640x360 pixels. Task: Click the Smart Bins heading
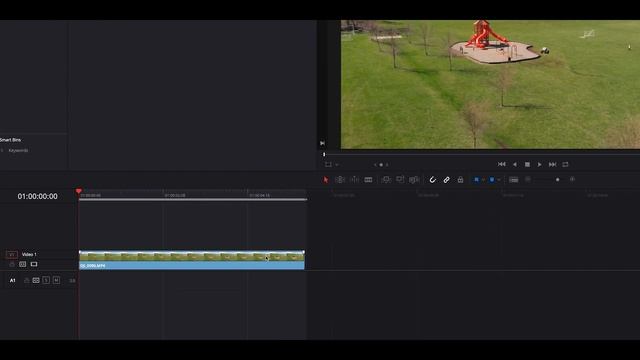[11, 140]
